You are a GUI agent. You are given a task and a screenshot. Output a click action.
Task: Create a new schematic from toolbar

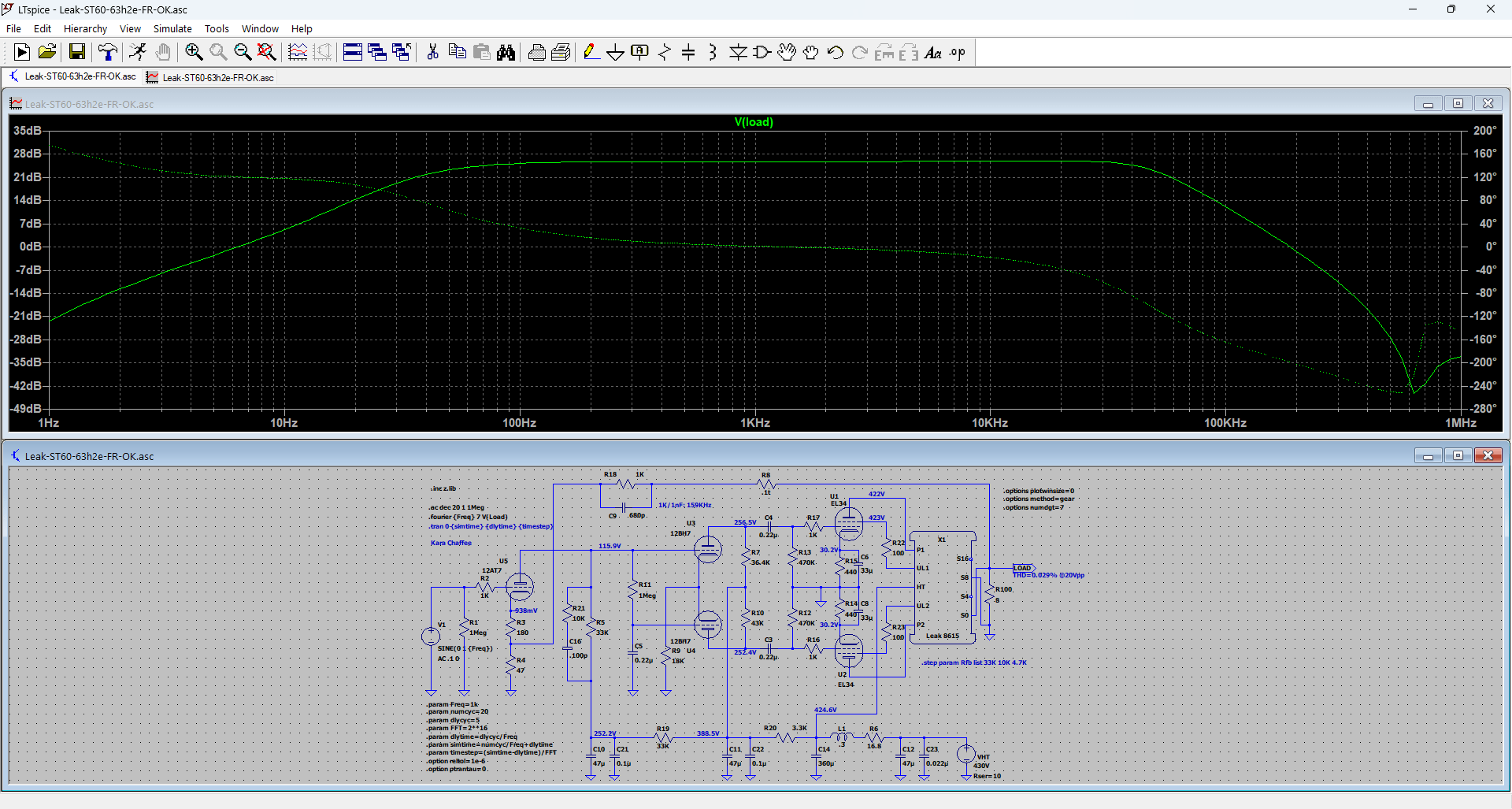click(x=22, y=52)
